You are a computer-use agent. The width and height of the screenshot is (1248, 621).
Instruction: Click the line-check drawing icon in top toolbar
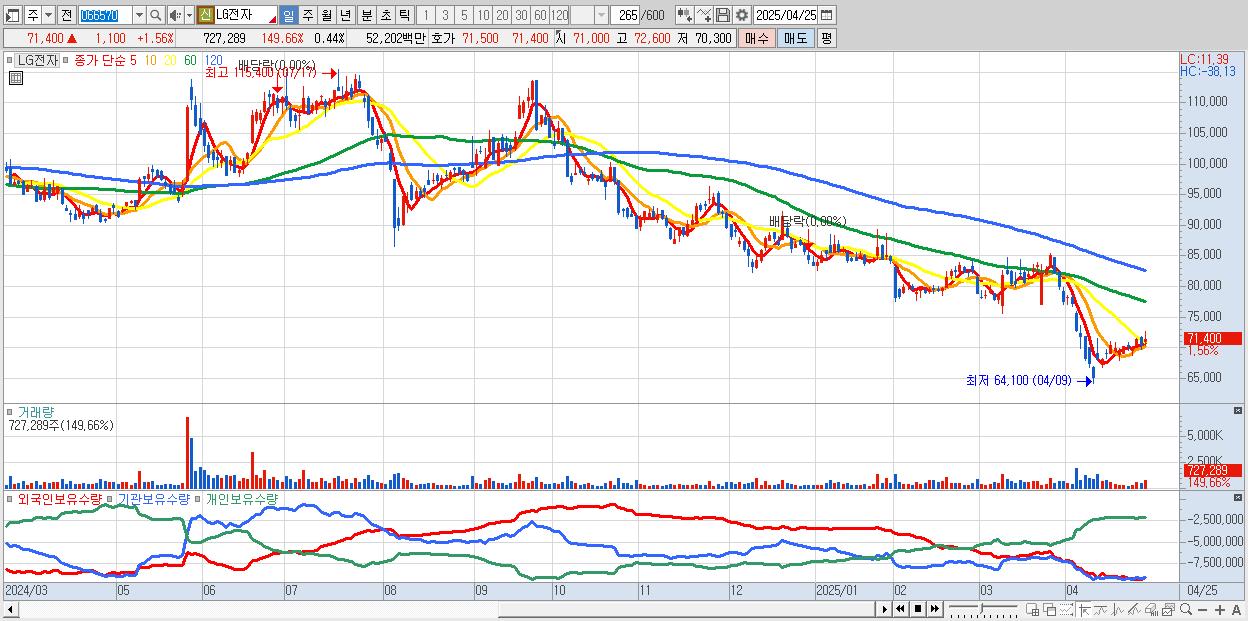703,15
